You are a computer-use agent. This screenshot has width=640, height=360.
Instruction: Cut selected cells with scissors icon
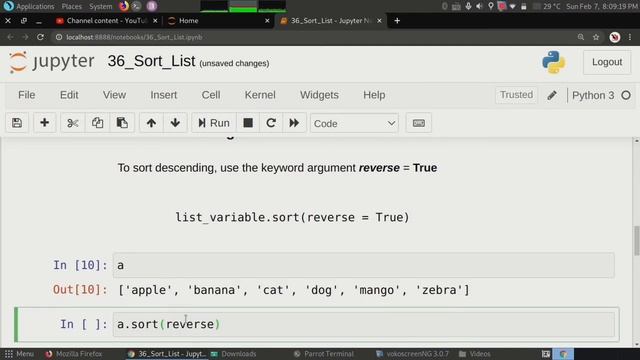tap(73, 123)
